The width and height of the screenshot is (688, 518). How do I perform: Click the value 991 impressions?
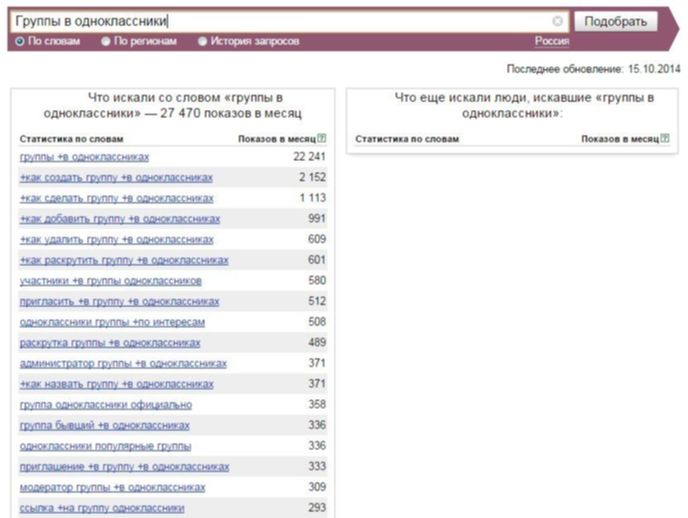click(x=317, y=218)
